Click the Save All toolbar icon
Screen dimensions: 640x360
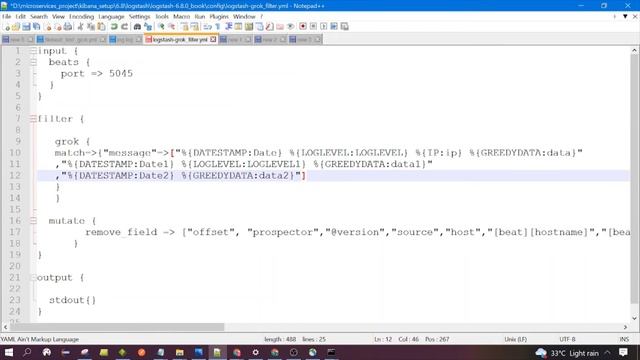coord(37,27)
